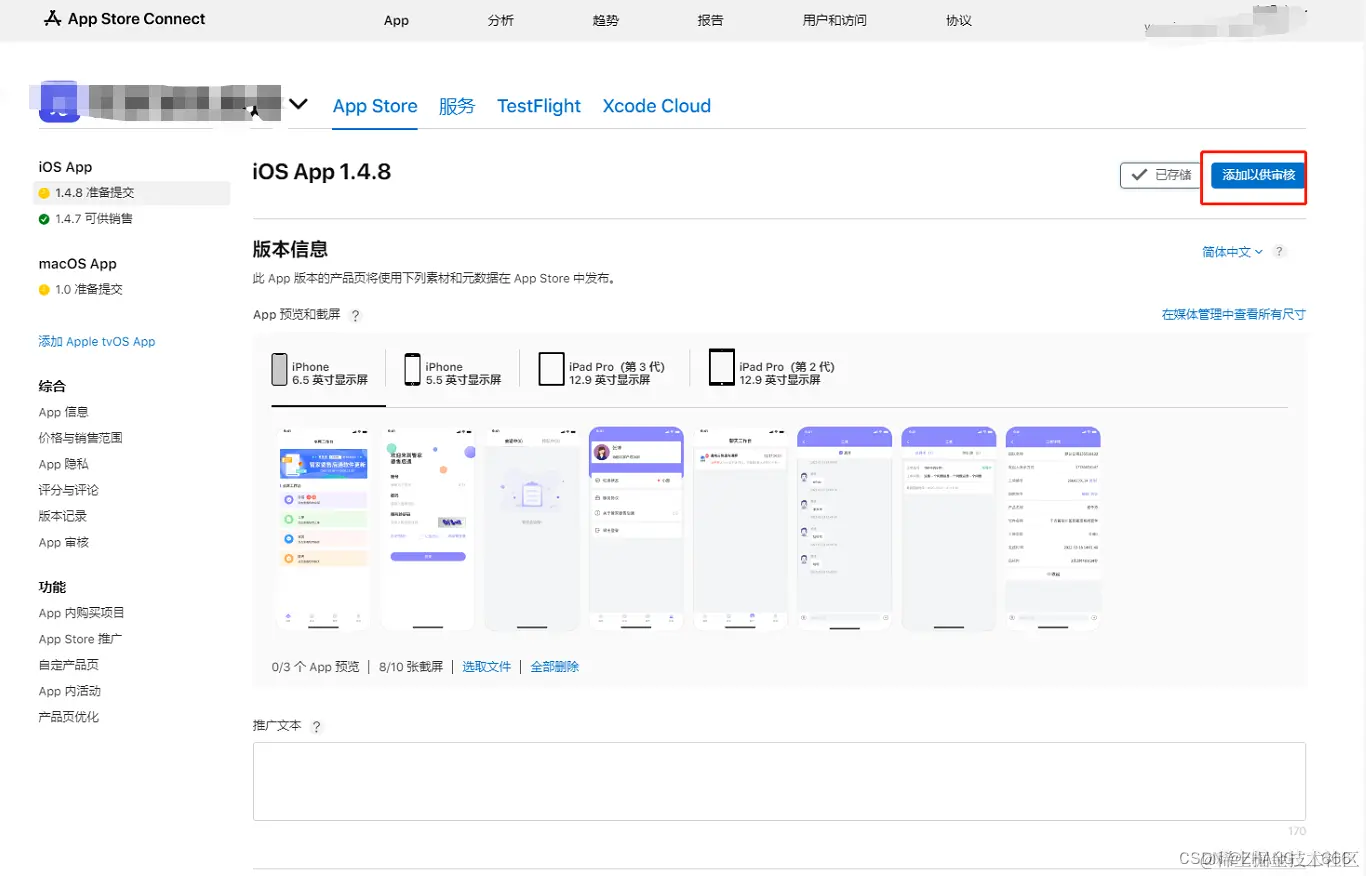1366x876 pixels.
Task: Open the 简体中文 language dropdown
Action: click(1232, 252)
